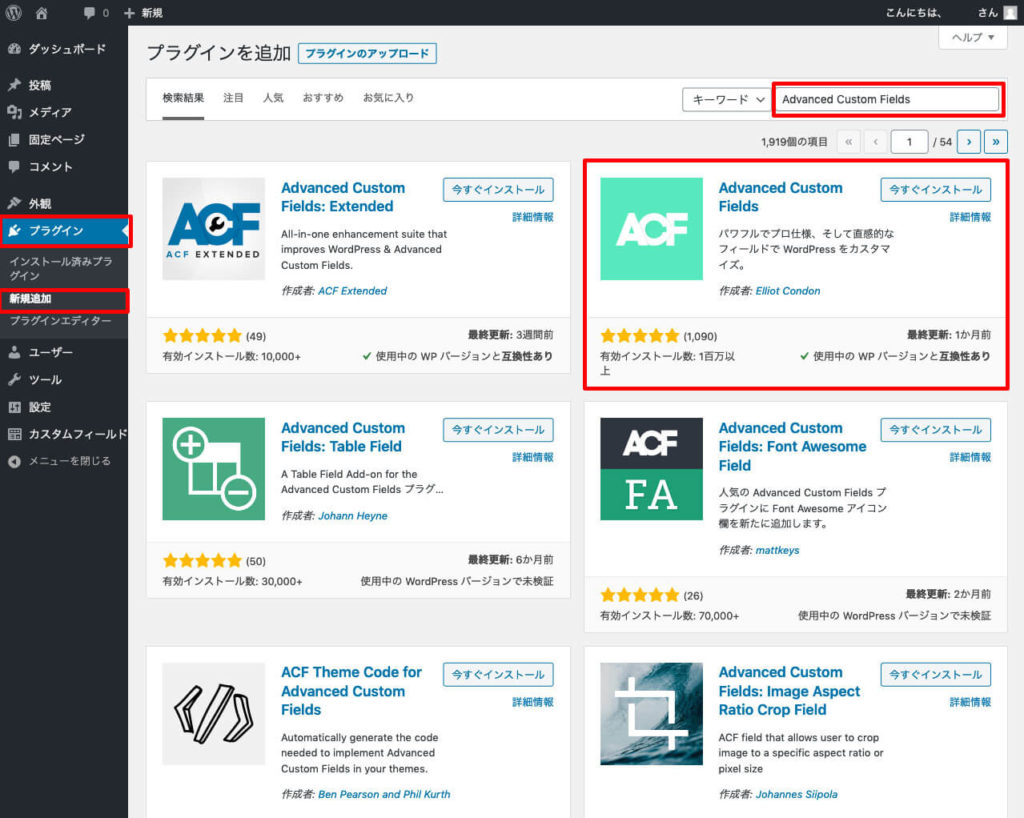Focus the plugin search field

[x=889, y=100]
